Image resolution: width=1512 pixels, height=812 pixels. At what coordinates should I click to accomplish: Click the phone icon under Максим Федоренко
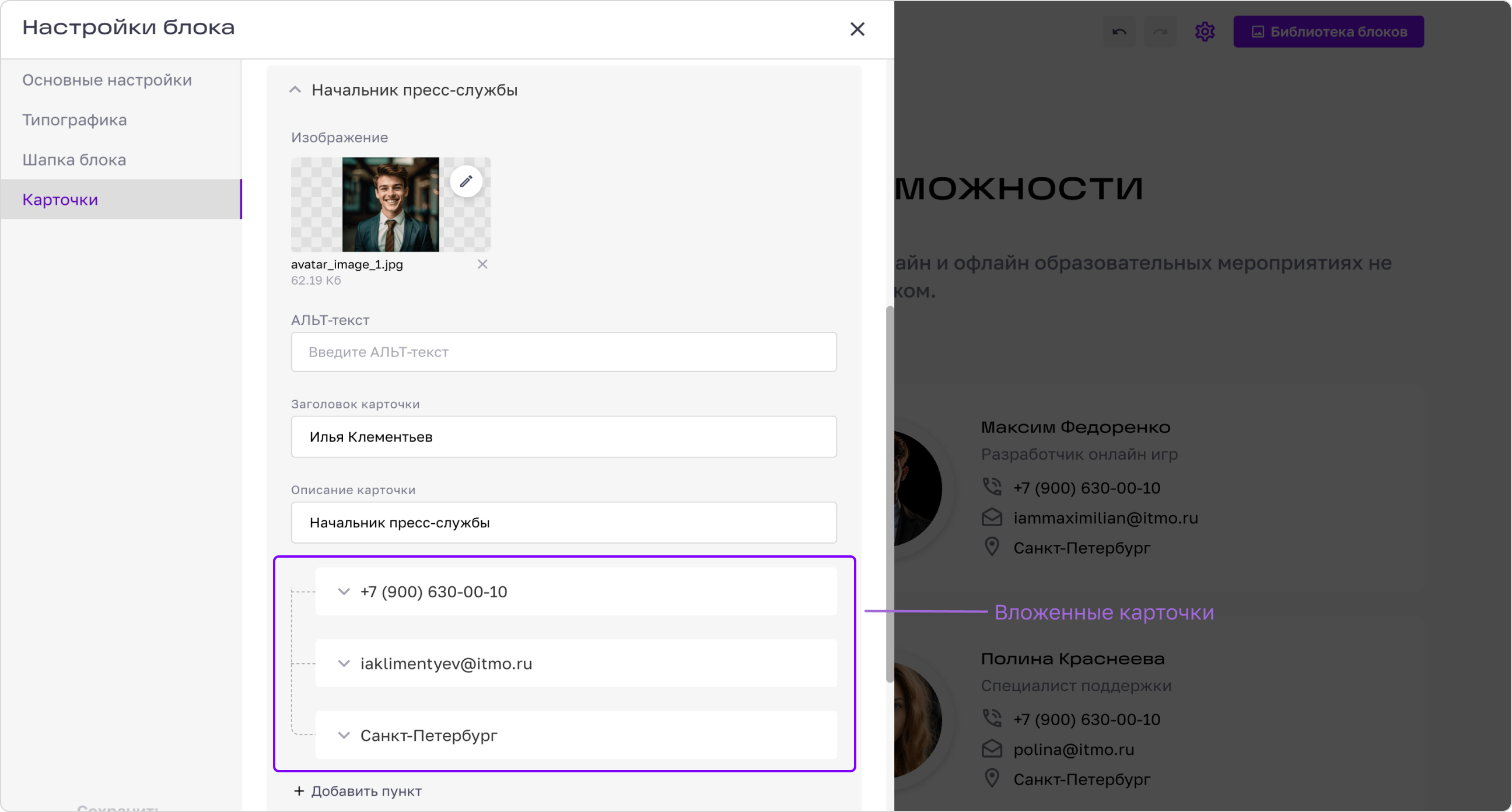(x=992, y=487)
